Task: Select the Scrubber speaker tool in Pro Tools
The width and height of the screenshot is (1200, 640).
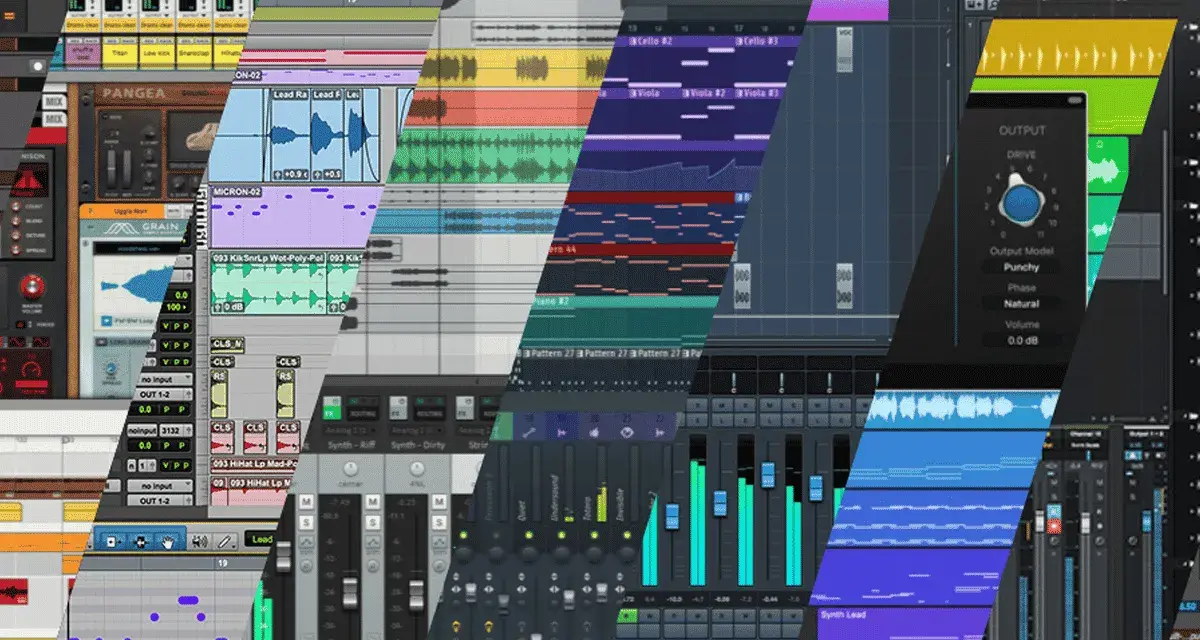Action: 199,541
